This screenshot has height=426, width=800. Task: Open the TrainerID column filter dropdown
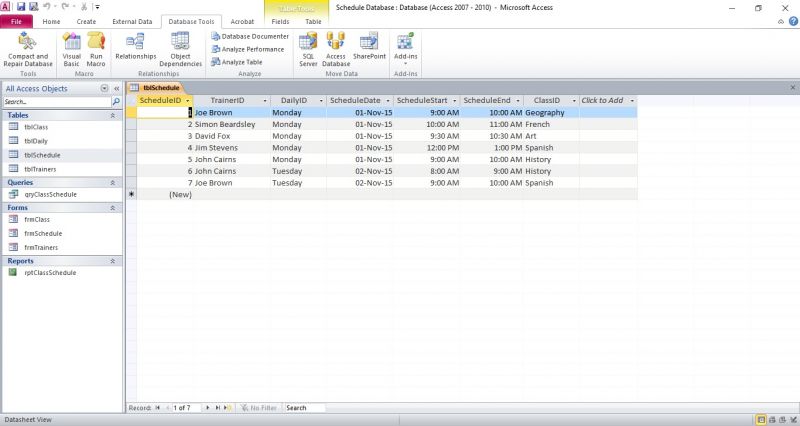pyautogui.click(x=265, y=101)
